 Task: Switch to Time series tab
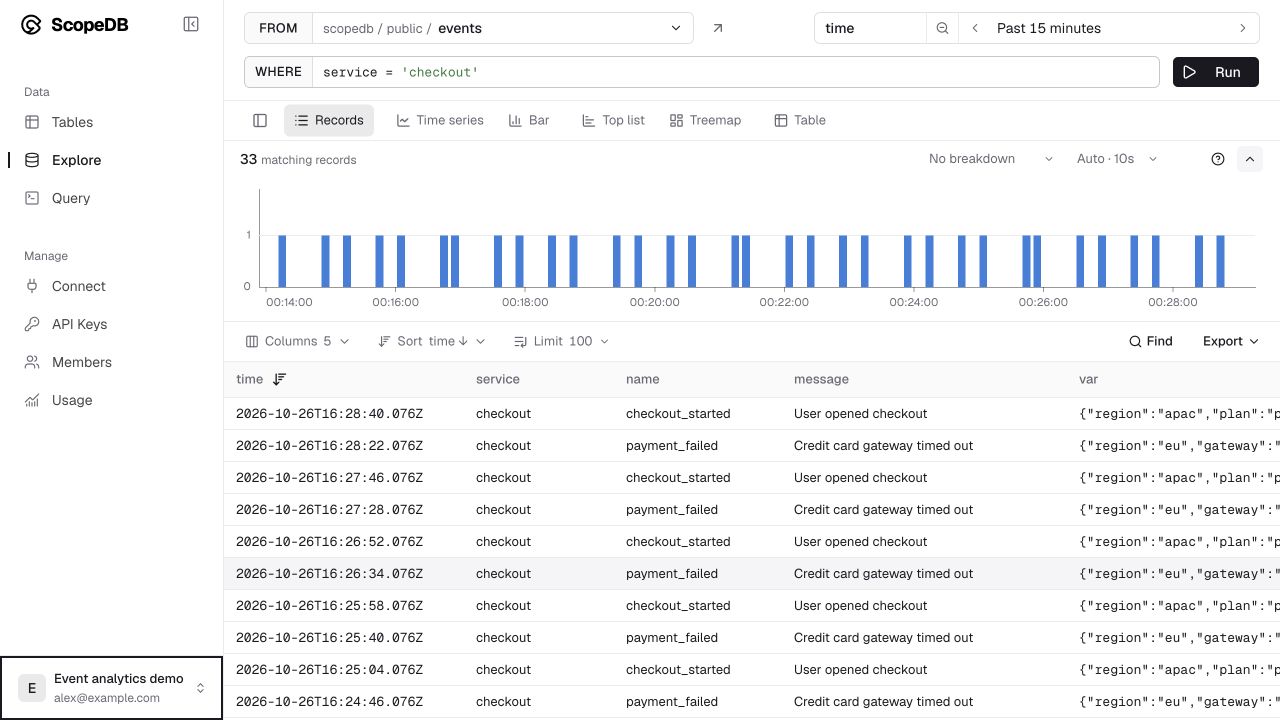(x=440, y=120)
